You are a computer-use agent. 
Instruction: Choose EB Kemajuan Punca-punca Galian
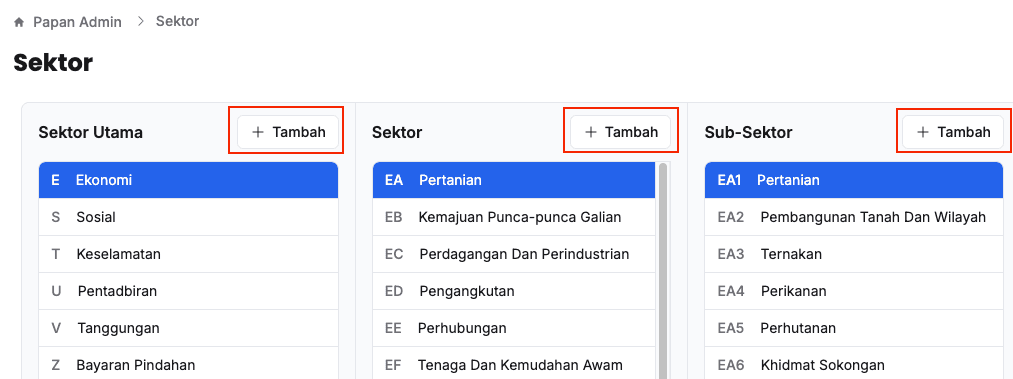tap(514, 217)
